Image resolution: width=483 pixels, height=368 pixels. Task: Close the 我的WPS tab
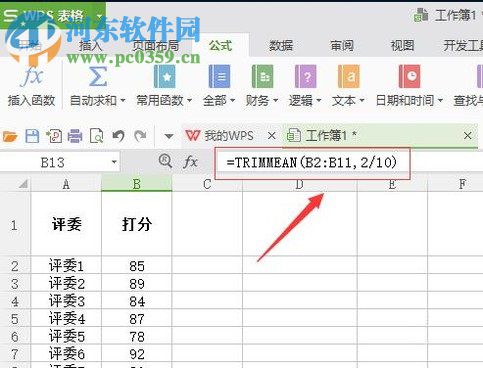coord(272,136)
